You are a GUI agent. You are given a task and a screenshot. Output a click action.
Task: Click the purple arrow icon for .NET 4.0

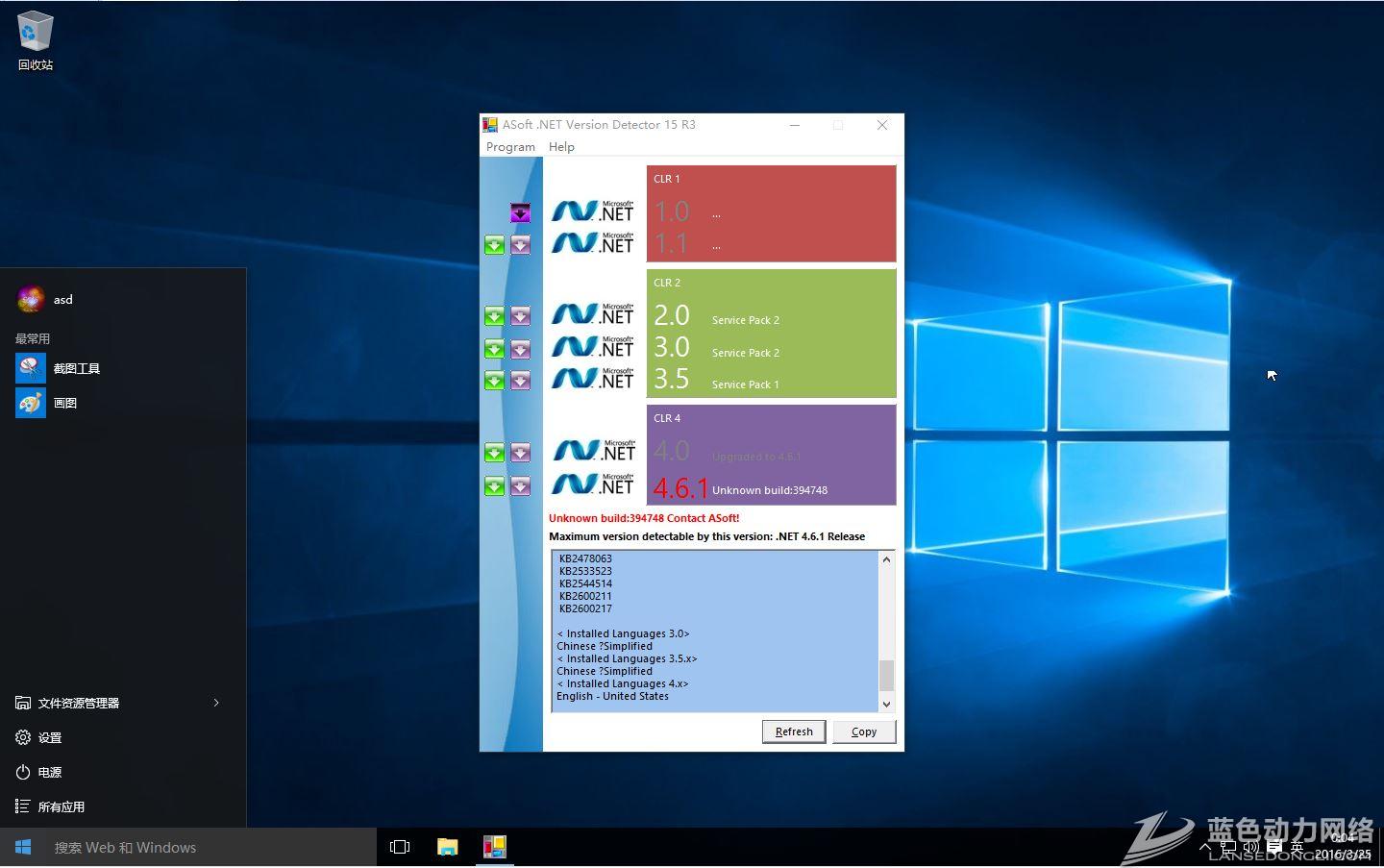pos(520,452)
